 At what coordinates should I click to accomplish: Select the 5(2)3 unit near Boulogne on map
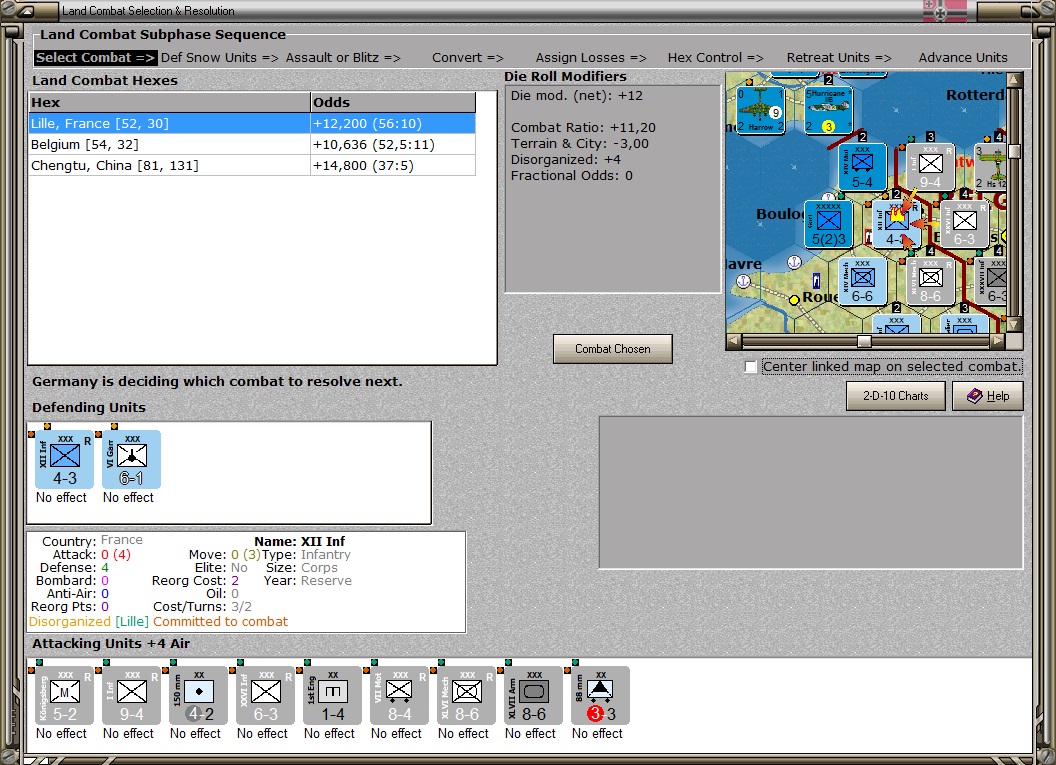pos(829,224)
